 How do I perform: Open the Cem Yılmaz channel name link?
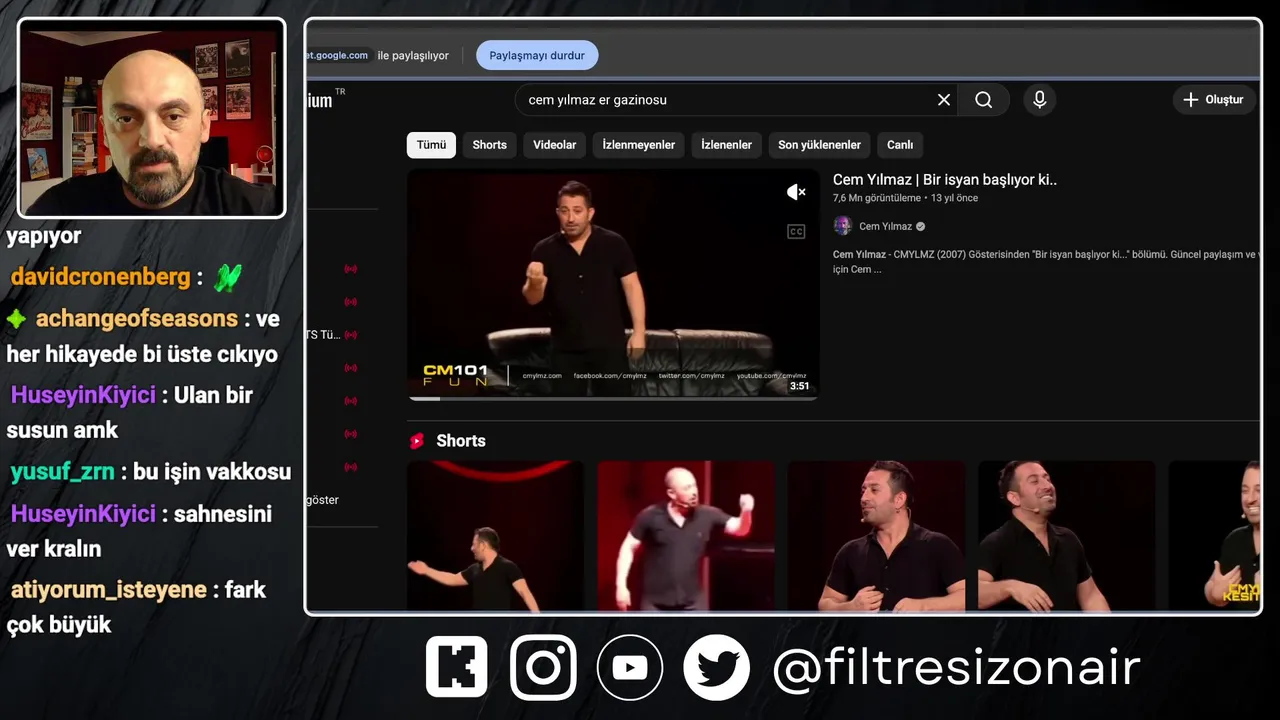[x=885, y=227]
